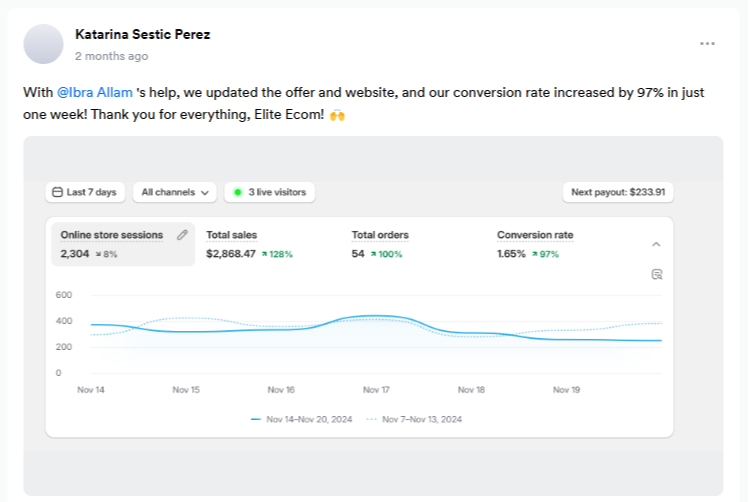The height and width of the screenshot is (502, 749).
Task: Click the raised hands emoji in the post
Action: (337, 117)
